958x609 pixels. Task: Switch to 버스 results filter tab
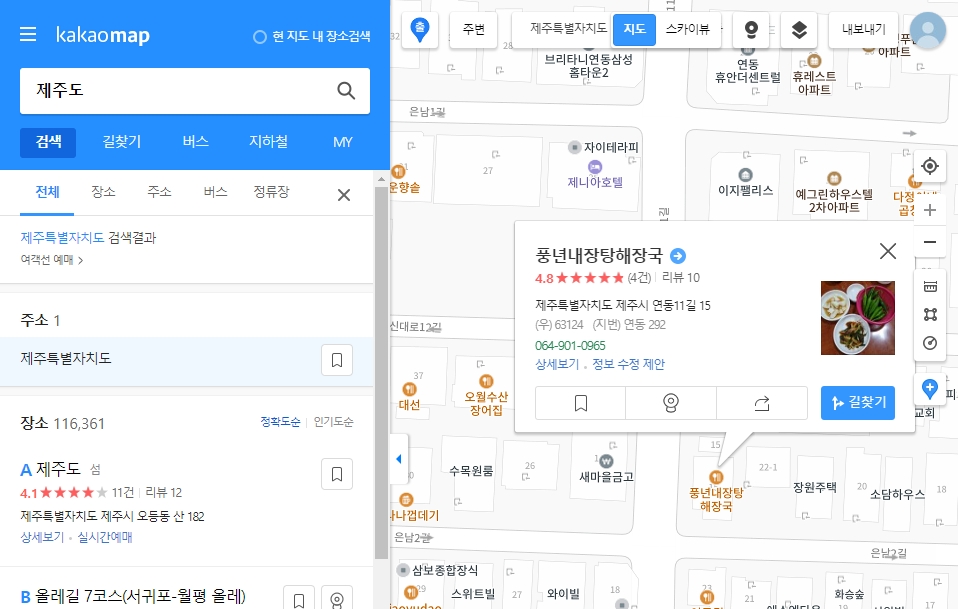click(215, 192)
